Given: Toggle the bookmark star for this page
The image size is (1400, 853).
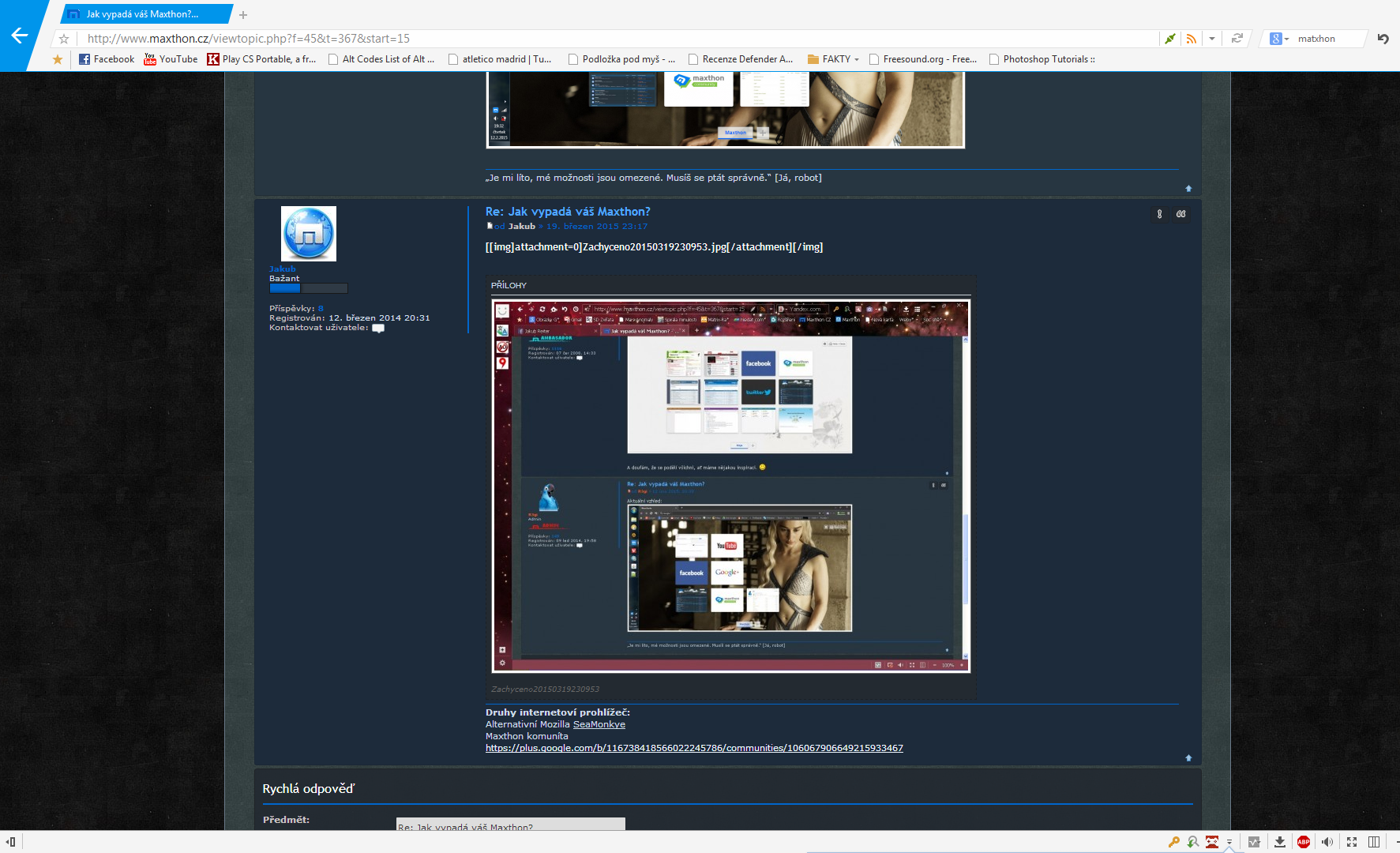Looking at the screenshot, I should click(x=64, y=39).
